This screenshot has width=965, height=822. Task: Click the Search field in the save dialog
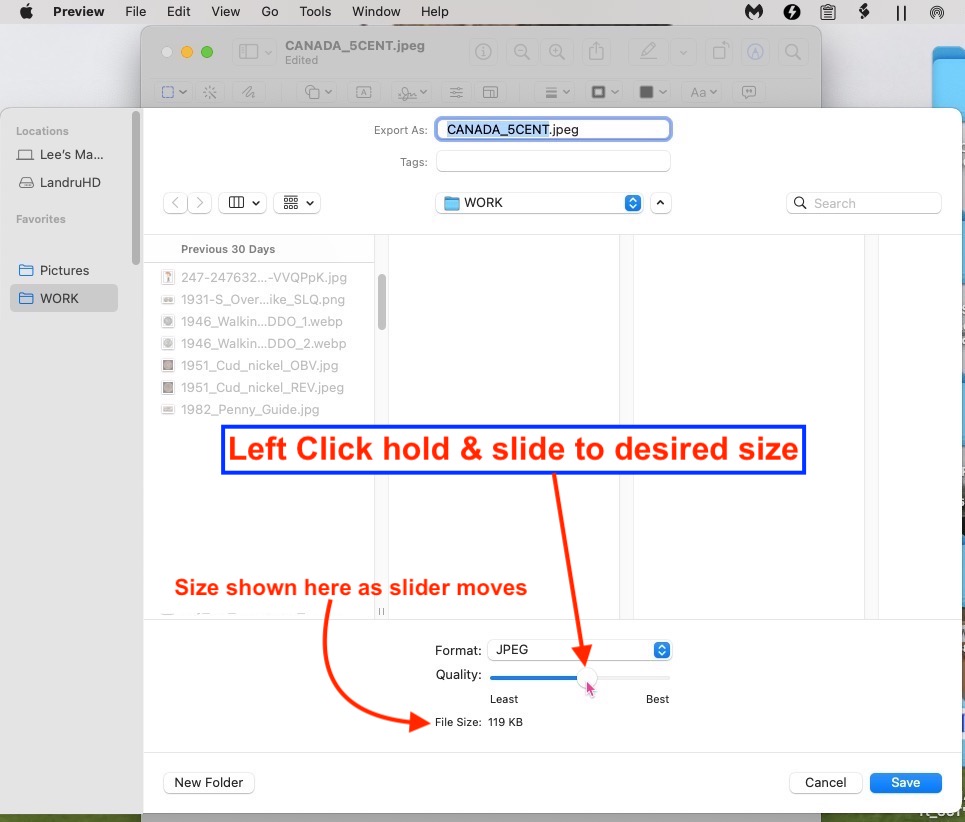(863, 203)
